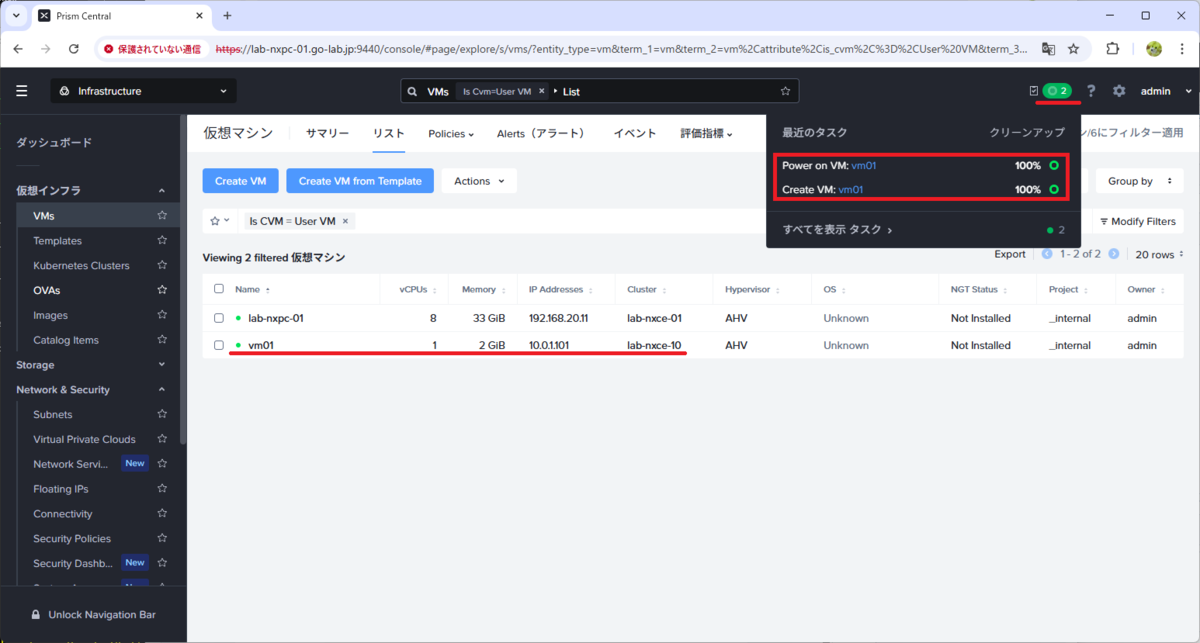The image size is (1200, 643).
Task: Click the browser translate page icon
Action: [1048, 48]
